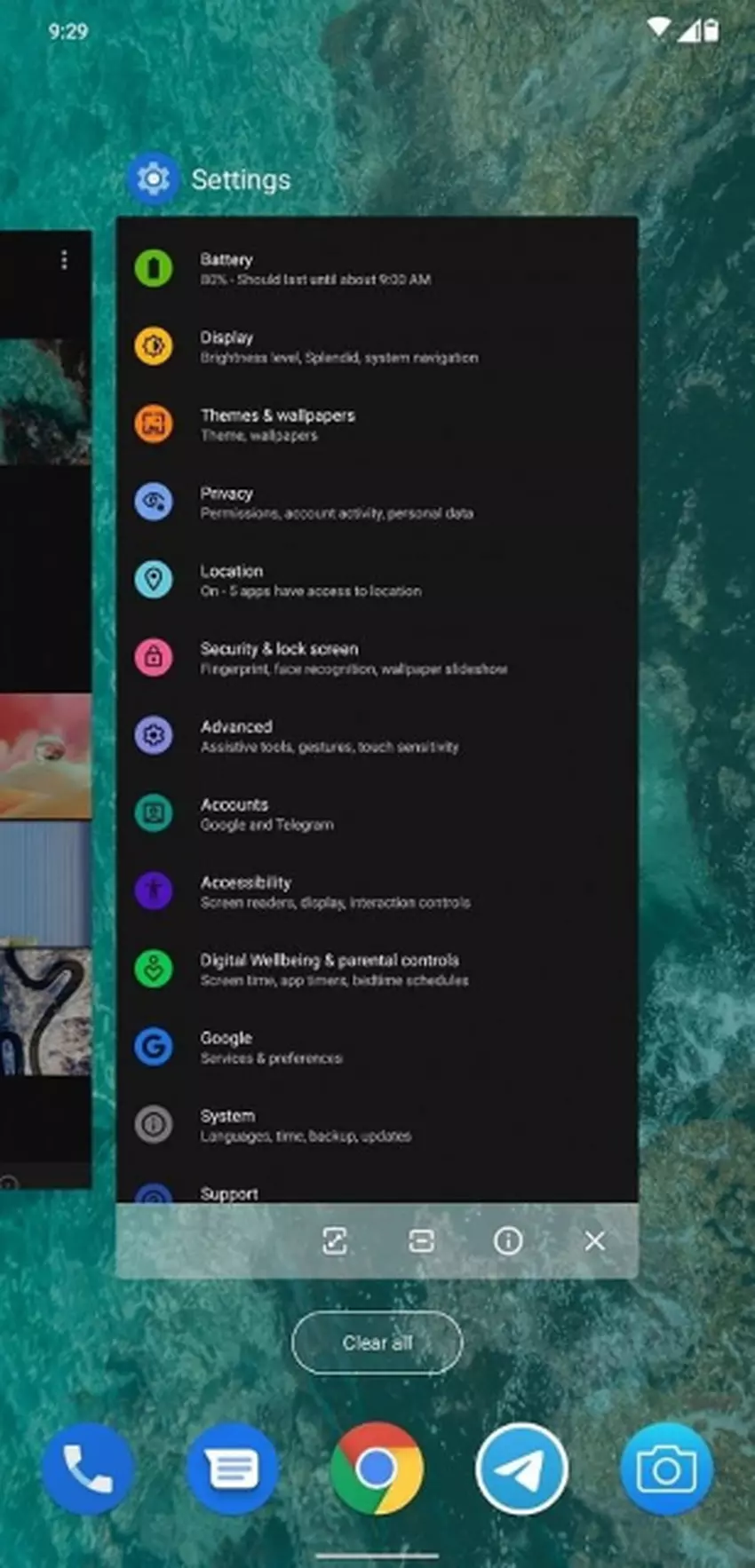Open Digital Wellbeing & parental controls

333,969
